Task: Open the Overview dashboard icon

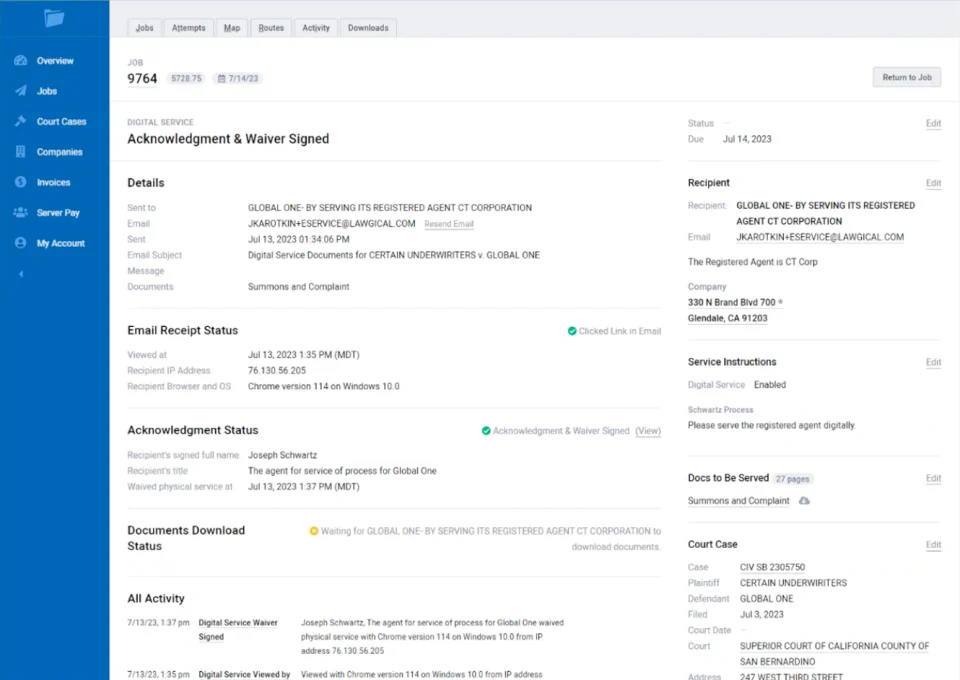Action: pos(20,61)
